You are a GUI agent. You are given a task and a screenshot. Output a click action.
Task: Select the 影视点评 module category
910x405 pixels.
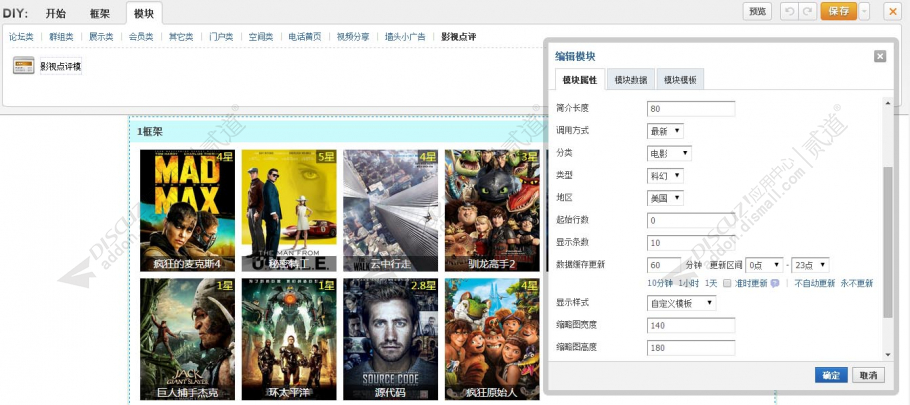[458, 37]
